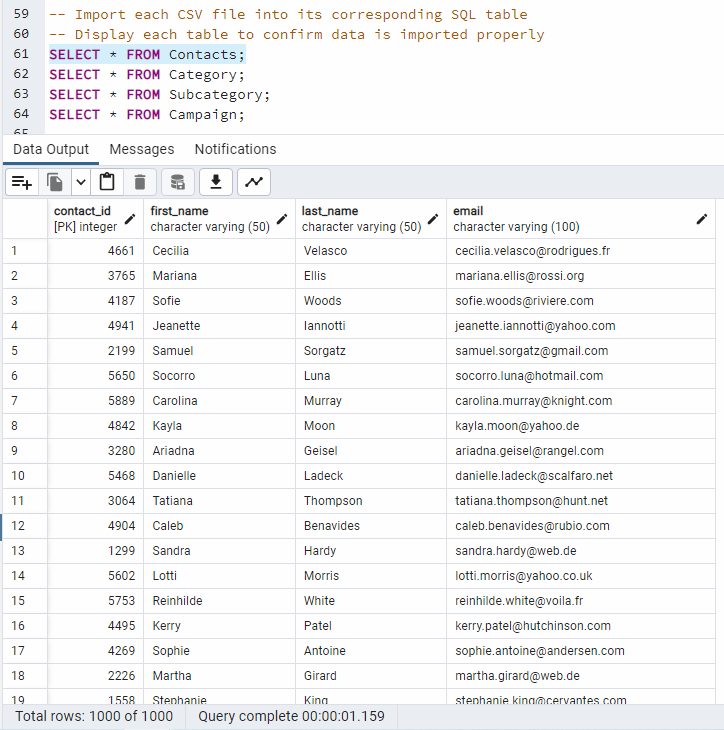Edit the email column pencil icon
This screenshot has height=730, width=724.
point(702,219)
